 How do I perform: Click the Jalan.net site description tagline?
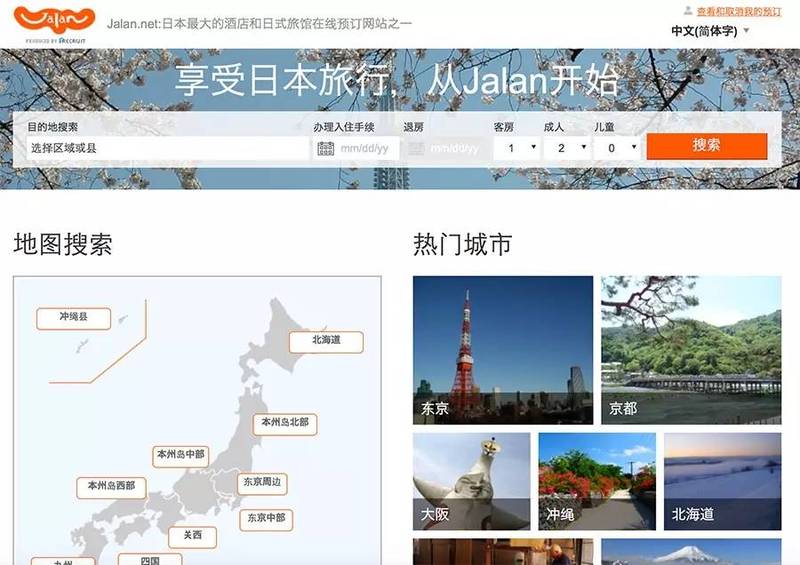(x=259, y=23)
